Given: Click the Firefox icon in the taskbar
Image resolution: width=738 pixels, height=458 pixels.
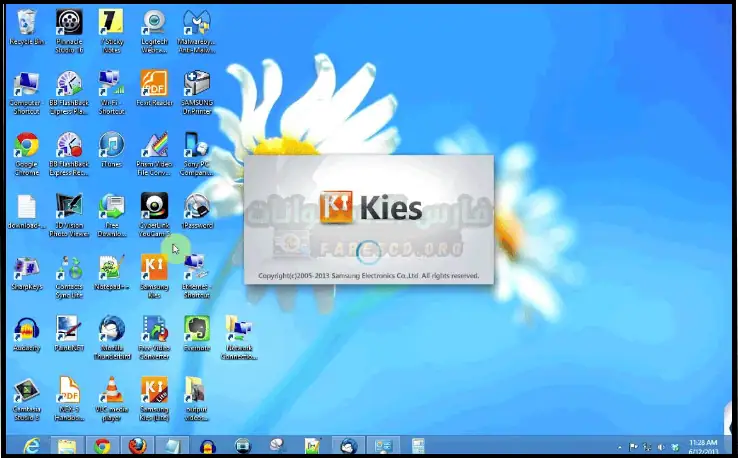Looking at the screenshot, I should 137,445.
